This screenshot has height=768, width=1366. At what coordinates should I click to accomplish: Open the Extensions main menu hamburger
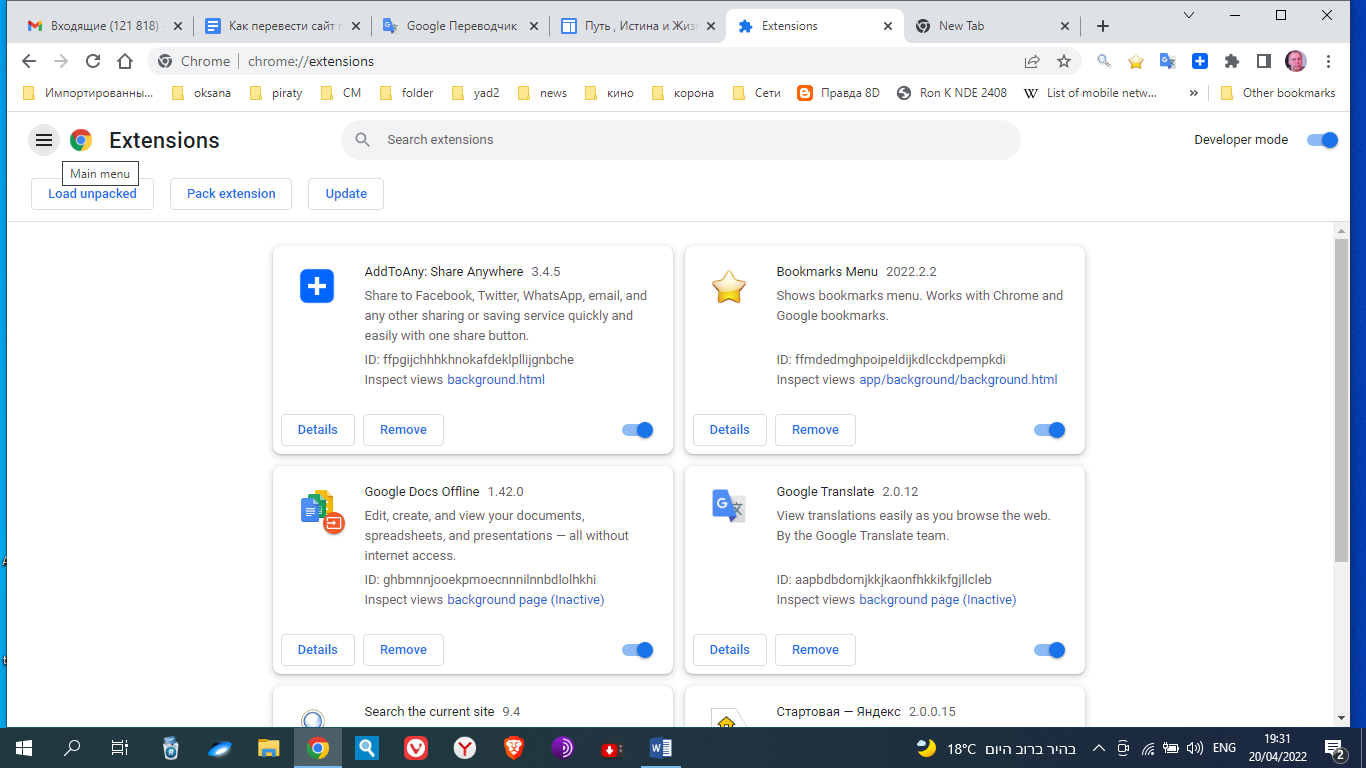[44, 140]
